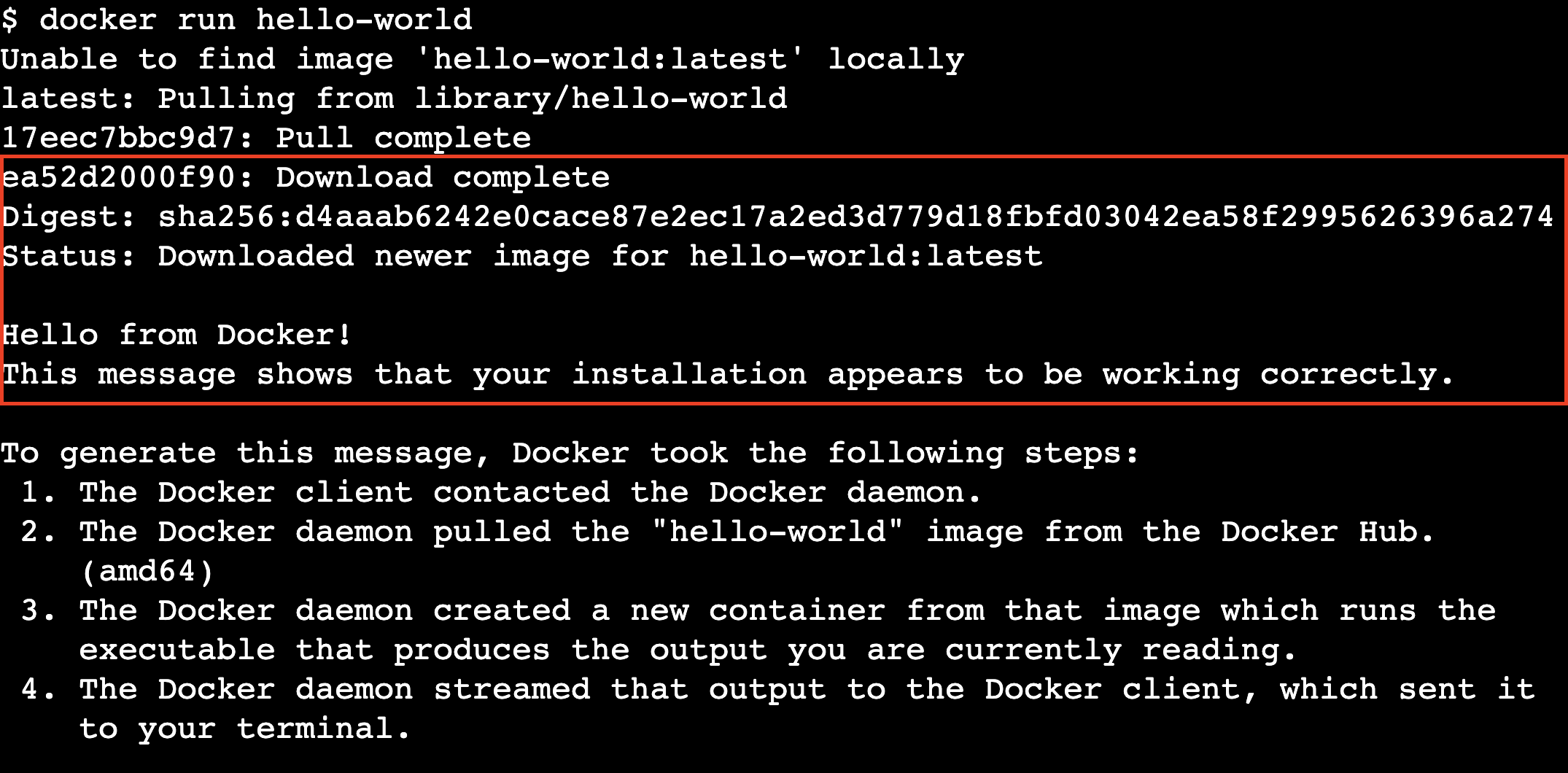Click the 'Unable to find image' line
1568x773 pixels.
[x=481, y=59]
